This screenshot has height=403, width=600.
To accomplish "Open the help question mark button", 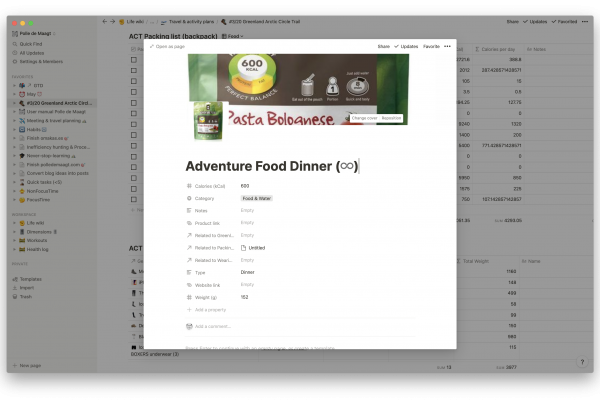I will tap(582, 362).
